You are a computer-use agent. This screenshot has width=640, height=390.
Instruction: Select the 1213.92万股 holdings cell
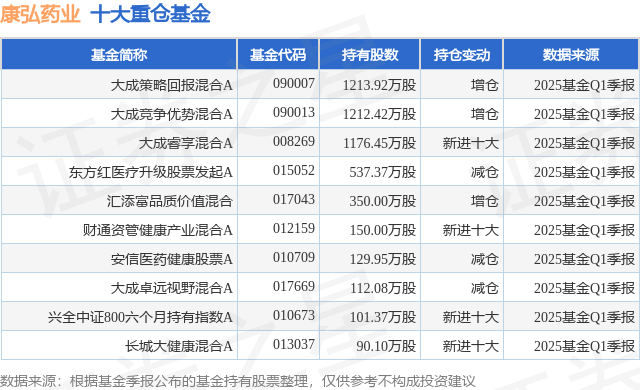[x=379, y=85]
